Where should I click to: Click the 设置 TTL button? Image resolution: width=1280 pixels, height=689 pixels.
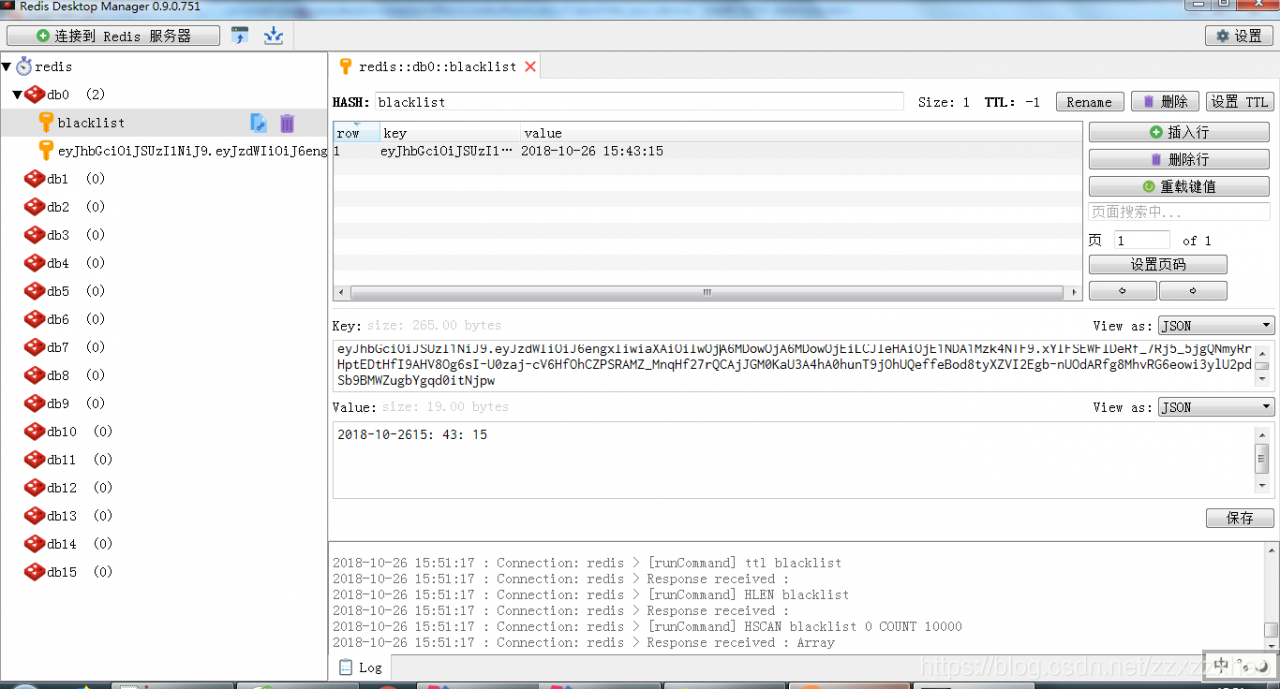click(1239, 102)
